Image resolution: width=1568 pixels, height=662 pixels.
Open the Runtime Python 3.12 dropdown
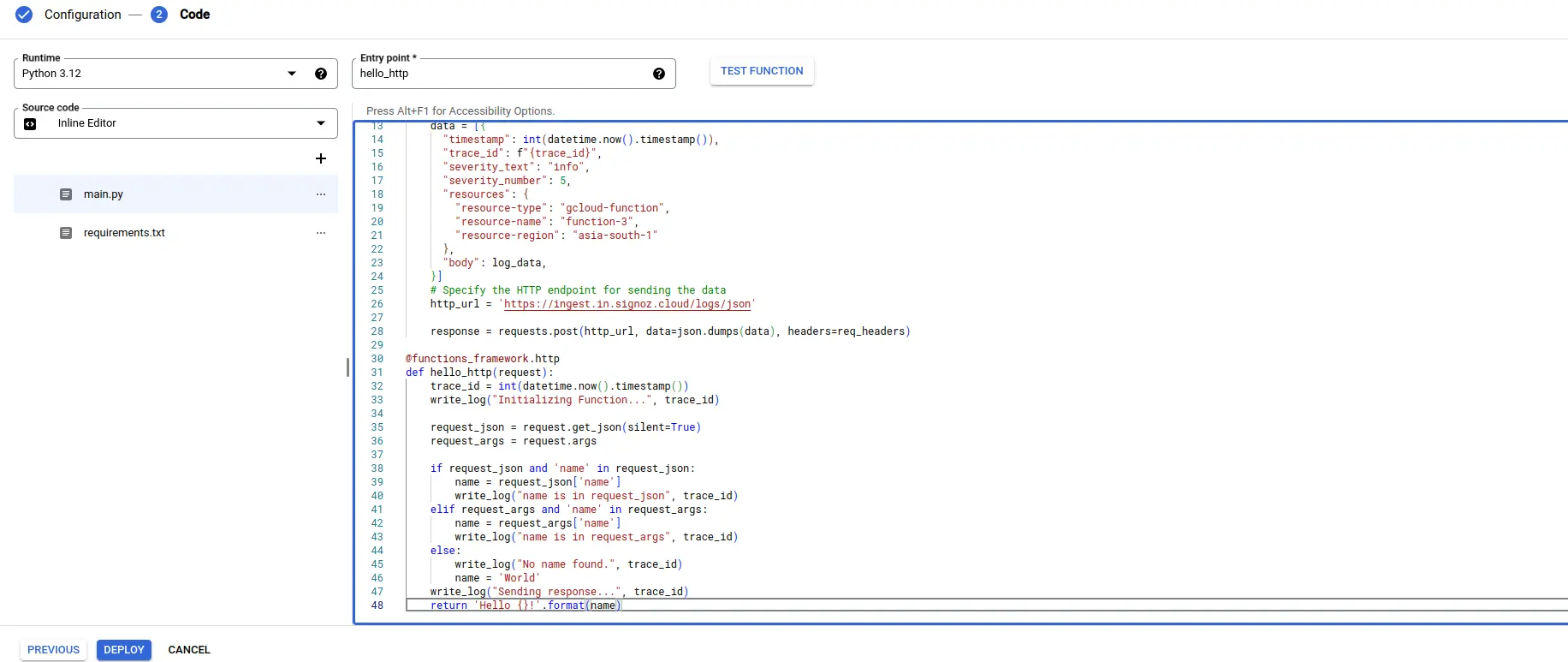click(x=292, y=74)
